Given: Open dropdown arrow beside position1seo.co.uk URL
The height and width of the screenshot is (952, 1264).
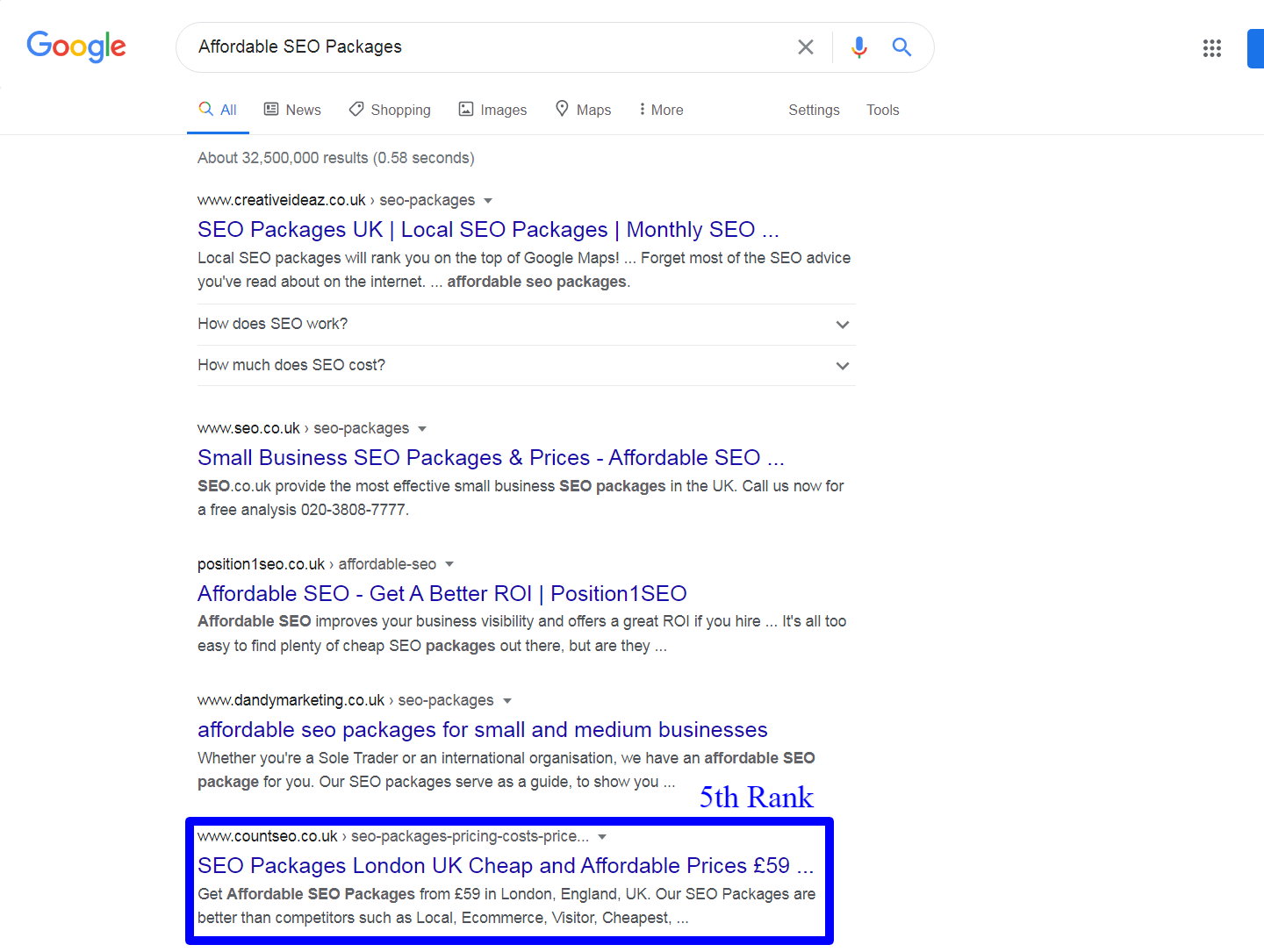Looking at the screenshot, I should (449, 564).
